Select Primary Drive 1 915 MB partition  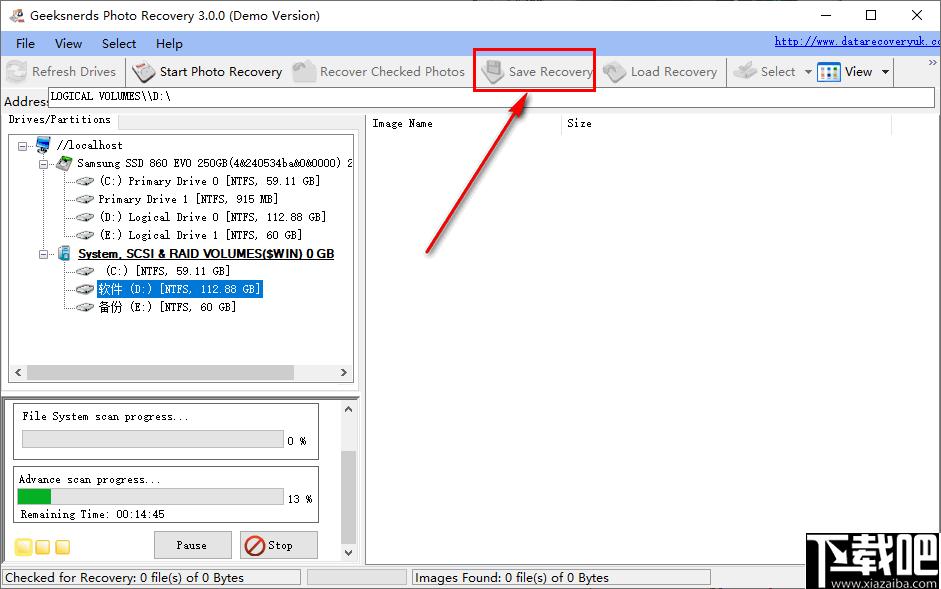click(188, 199)
